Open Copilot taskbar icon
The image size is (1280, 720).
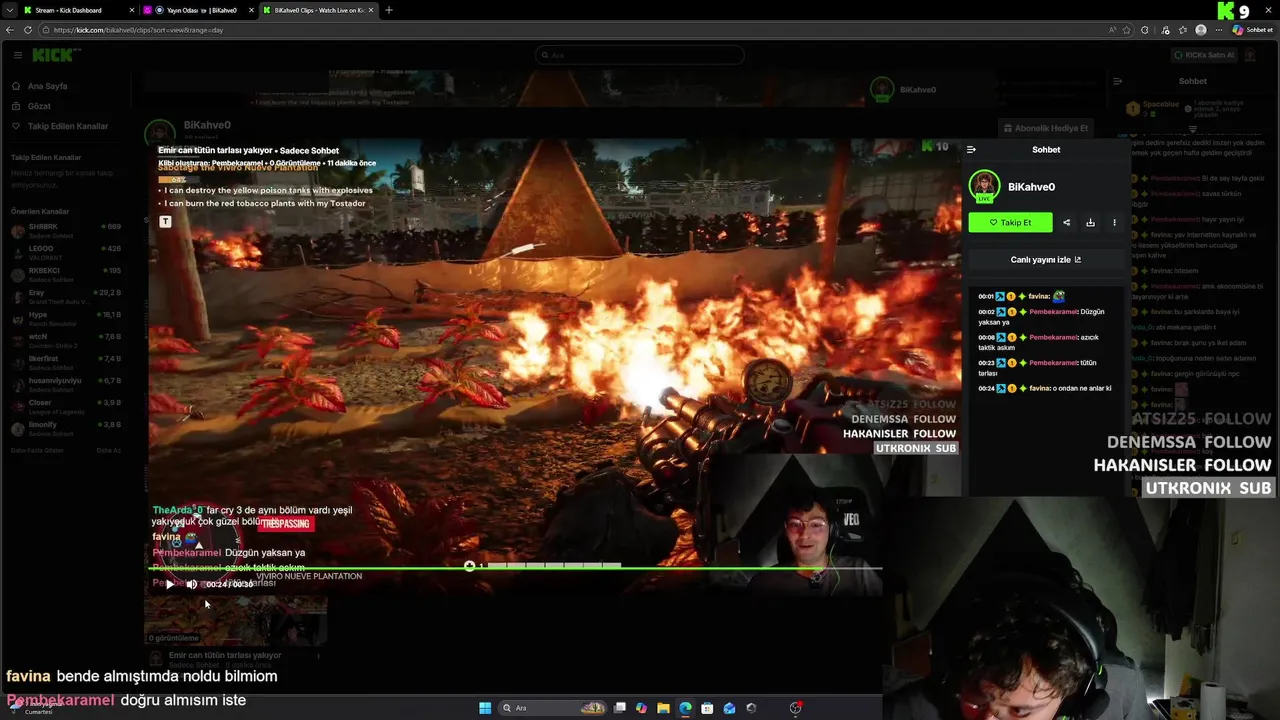point(641,708)
